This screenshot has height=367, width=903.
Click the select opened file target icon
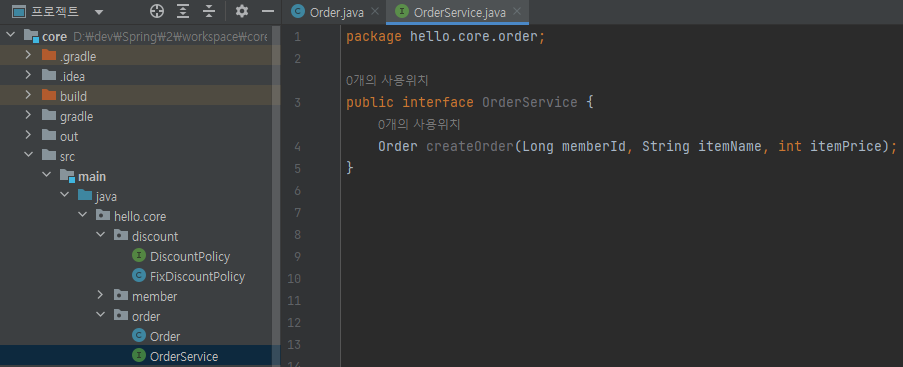[157, 11]
